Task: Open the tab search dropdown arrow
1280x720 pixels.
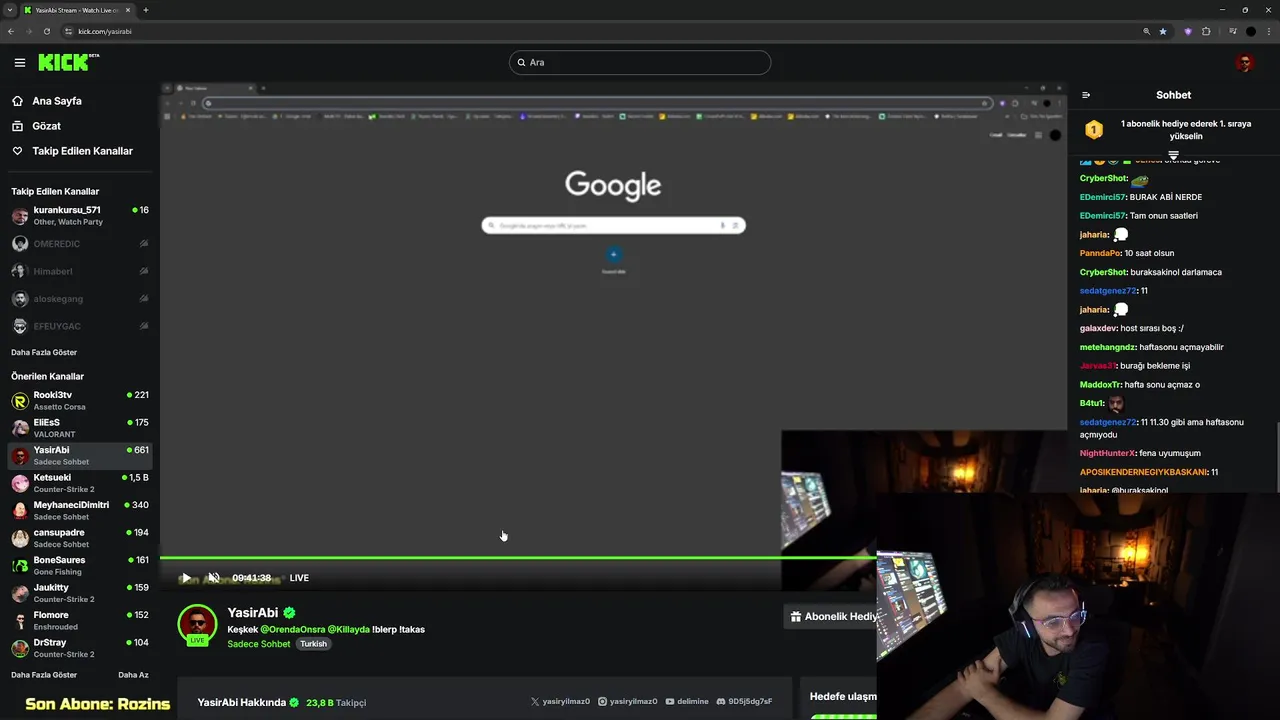Action: [x=9, y=10]
